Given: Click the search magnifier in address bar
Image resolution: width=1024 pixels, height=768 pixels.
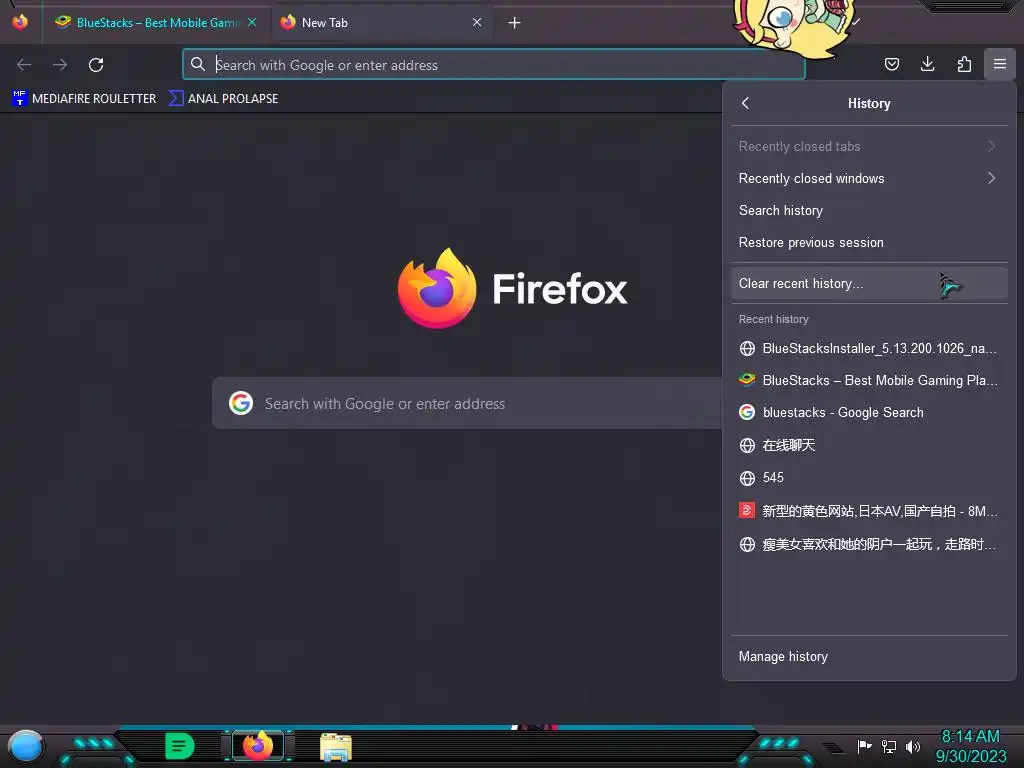Looking at the screenshot, I should pyautogui.click(x=198, y=64).
